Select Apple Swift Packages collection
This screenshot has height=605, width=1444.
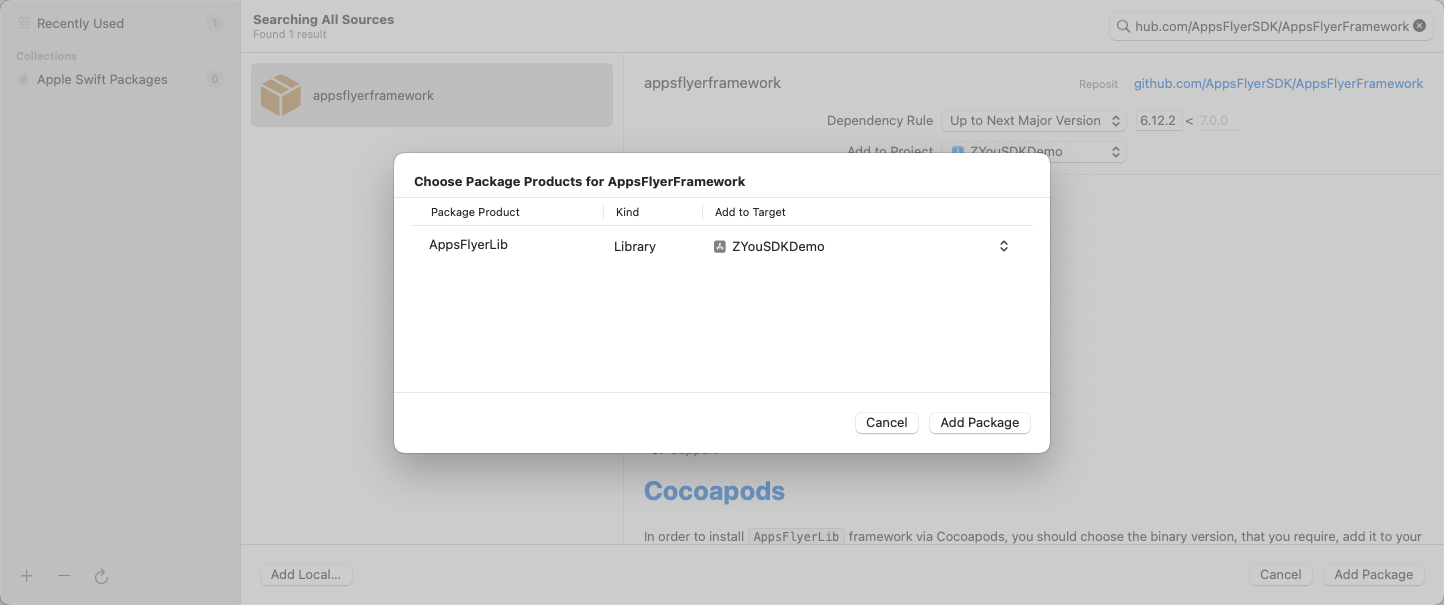(102, 79)
